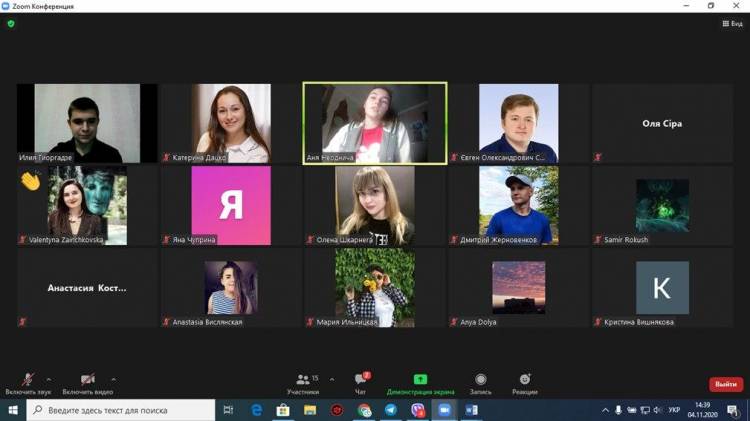
Task: Open the Вид view layout menu
Action: click(x=731, y=24)
